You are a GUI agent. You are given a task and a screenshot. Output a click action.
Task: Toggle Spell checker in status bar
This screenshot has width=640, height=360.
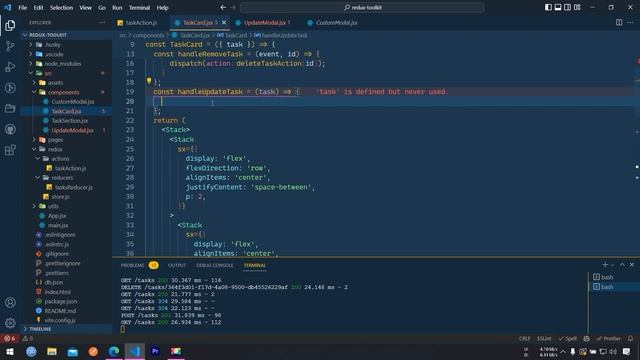click(568, 338)
